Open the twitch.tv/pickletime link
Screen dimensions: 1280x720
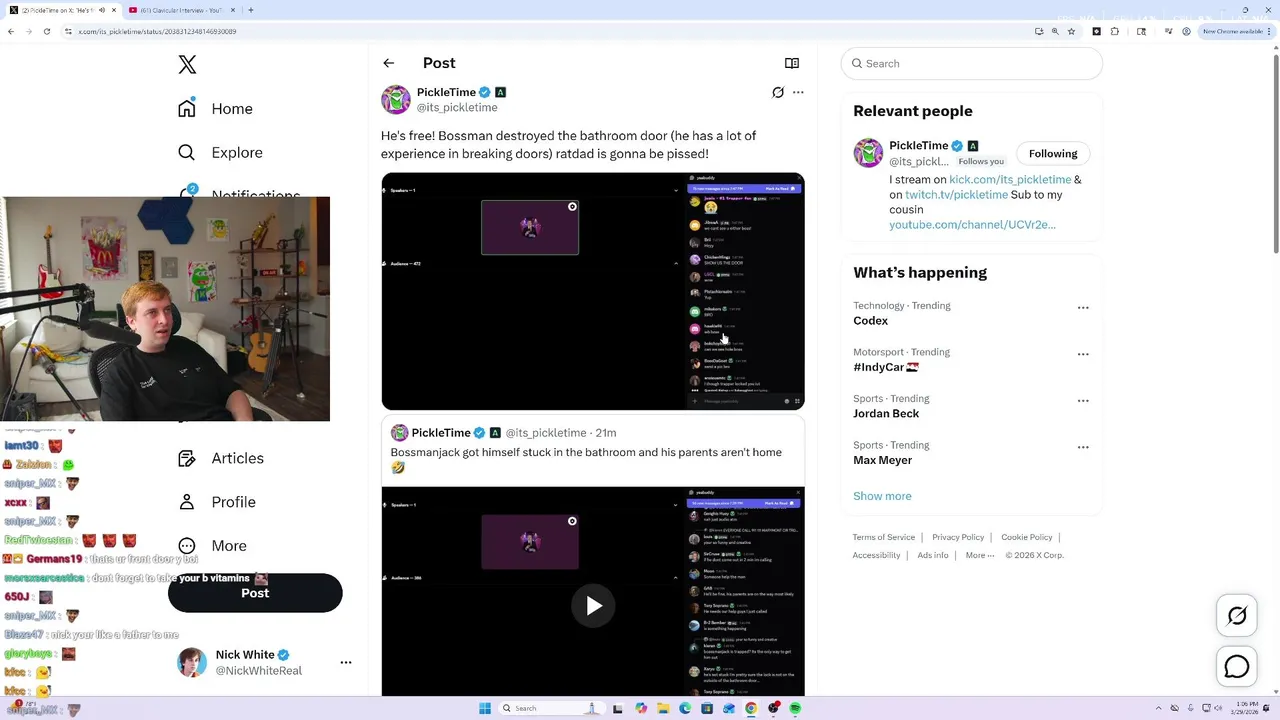pos(956,195)
